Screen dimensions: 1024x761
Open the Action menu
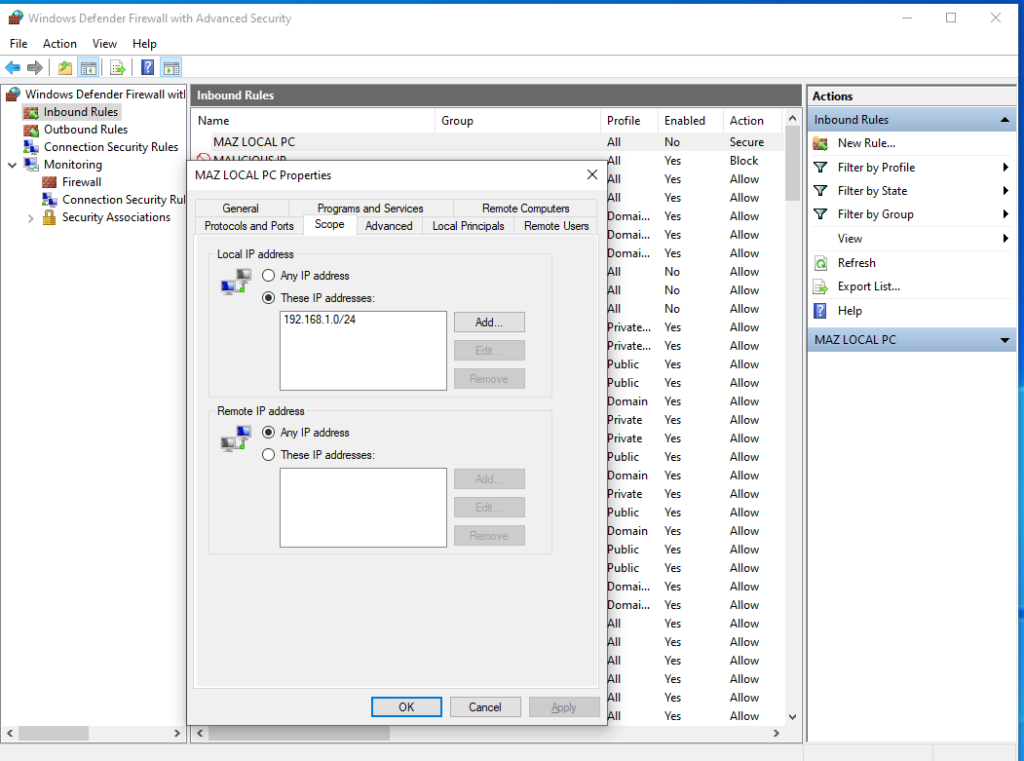[x=59, y=44]
